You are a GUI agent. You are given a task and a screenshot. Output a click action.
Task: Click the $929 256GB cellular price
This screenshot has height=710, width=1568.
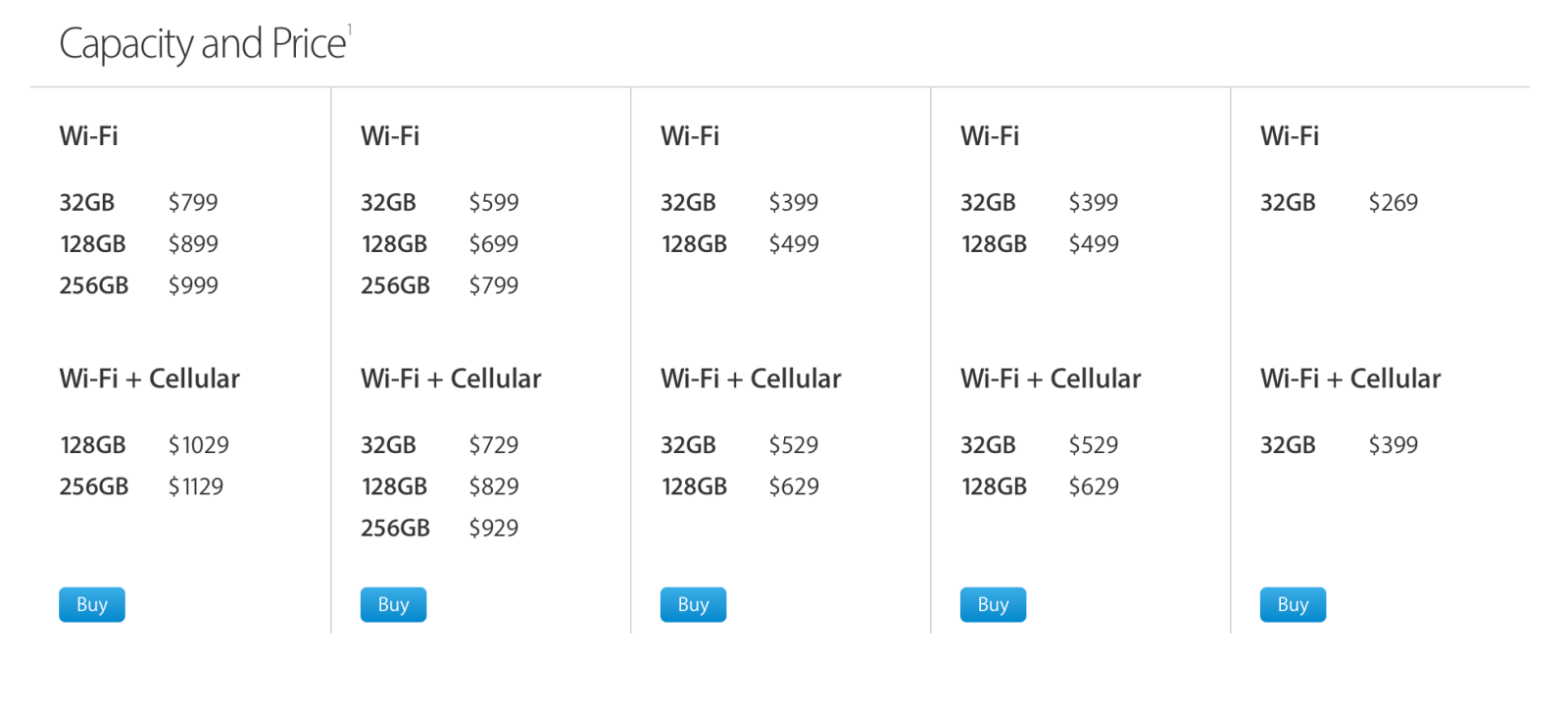click(494, 529)
